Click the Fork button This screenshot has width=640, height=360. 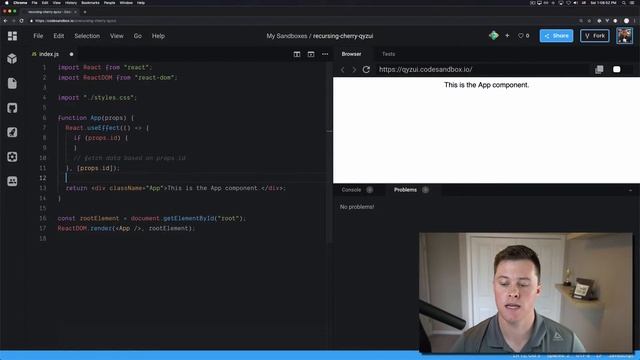(x=595, y=36)
